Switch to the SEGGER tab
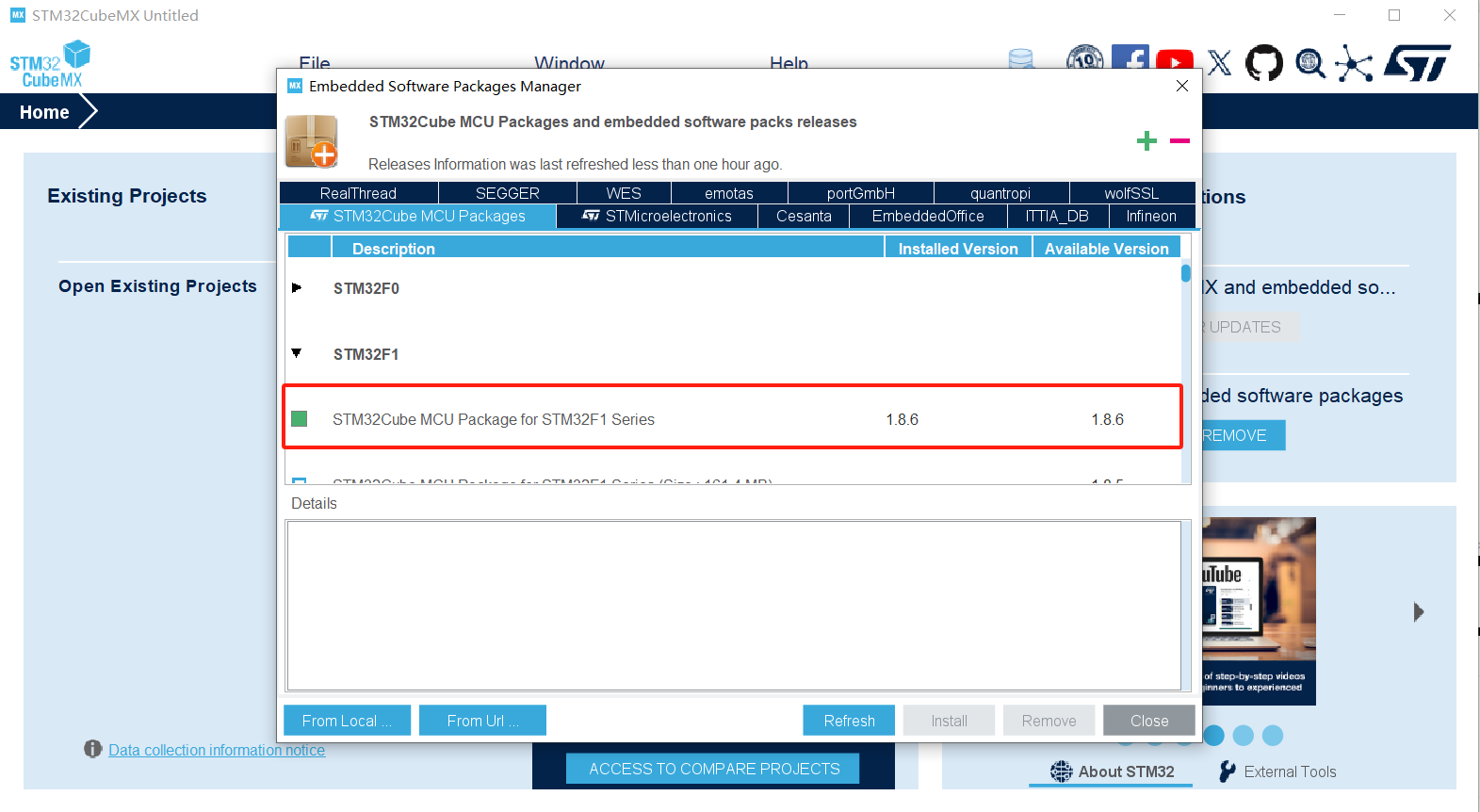Screen dimensions: 1480x812 [507, 193]
